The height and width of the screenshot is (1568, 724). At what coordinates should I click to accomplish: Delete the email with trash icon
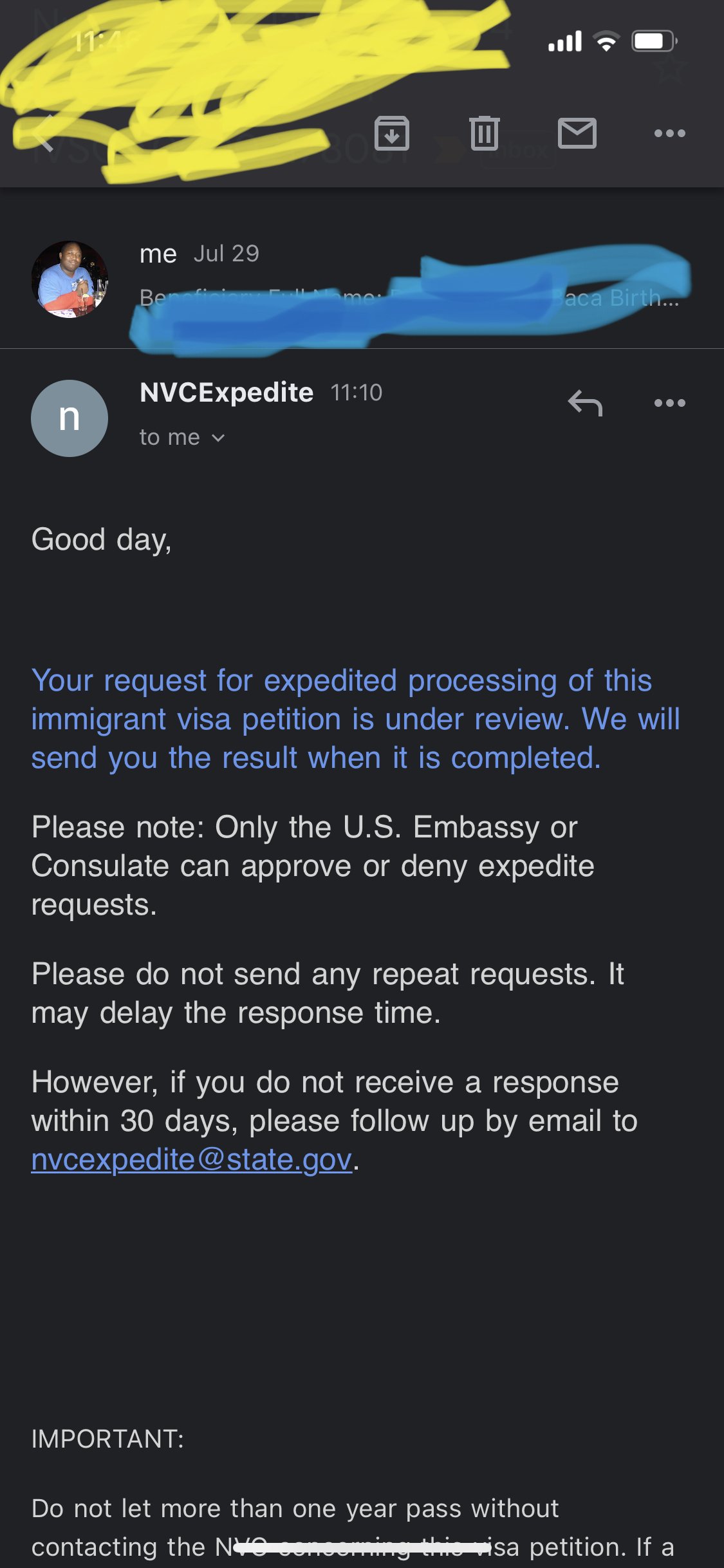click(485, 133)
